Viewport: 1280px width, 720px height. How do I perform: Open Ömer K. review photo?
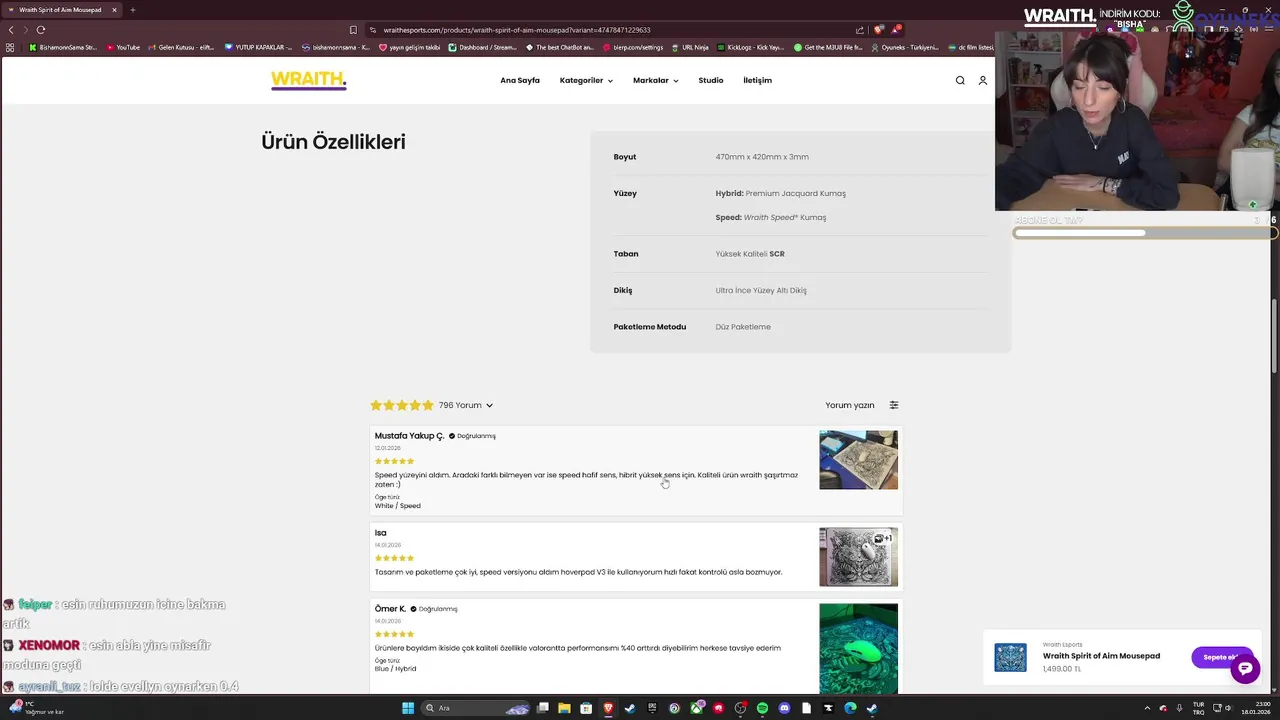[x=858, y=648]
